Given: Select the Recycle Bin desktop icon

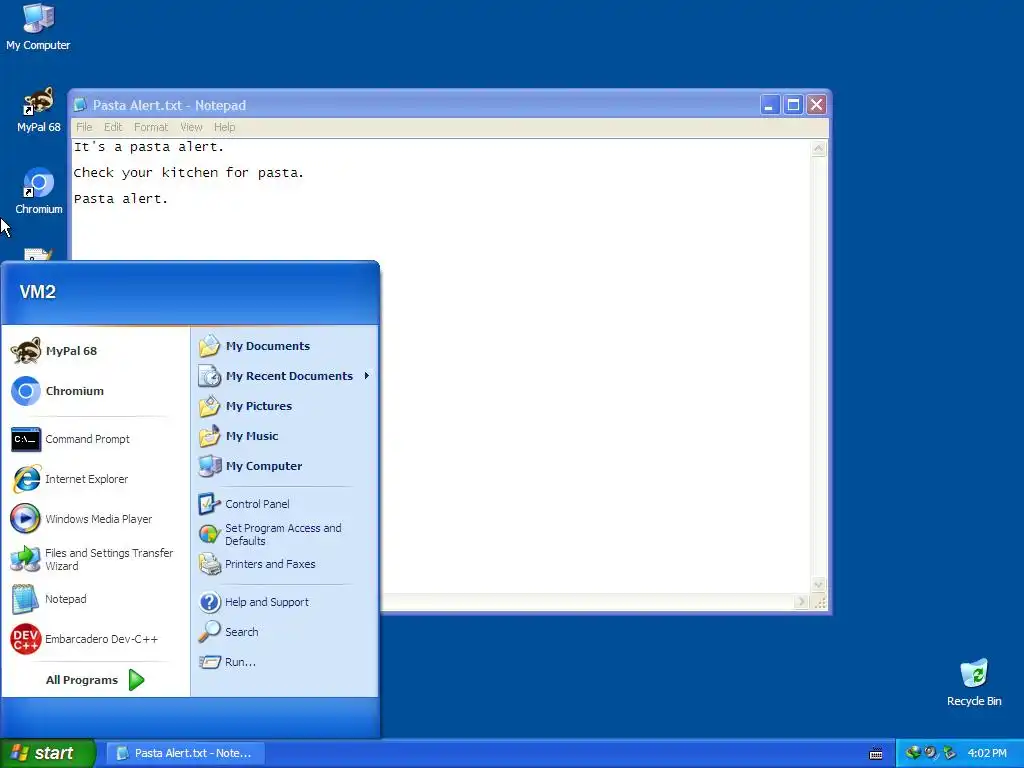Looking at the screenshot, I should click(974, 683).
